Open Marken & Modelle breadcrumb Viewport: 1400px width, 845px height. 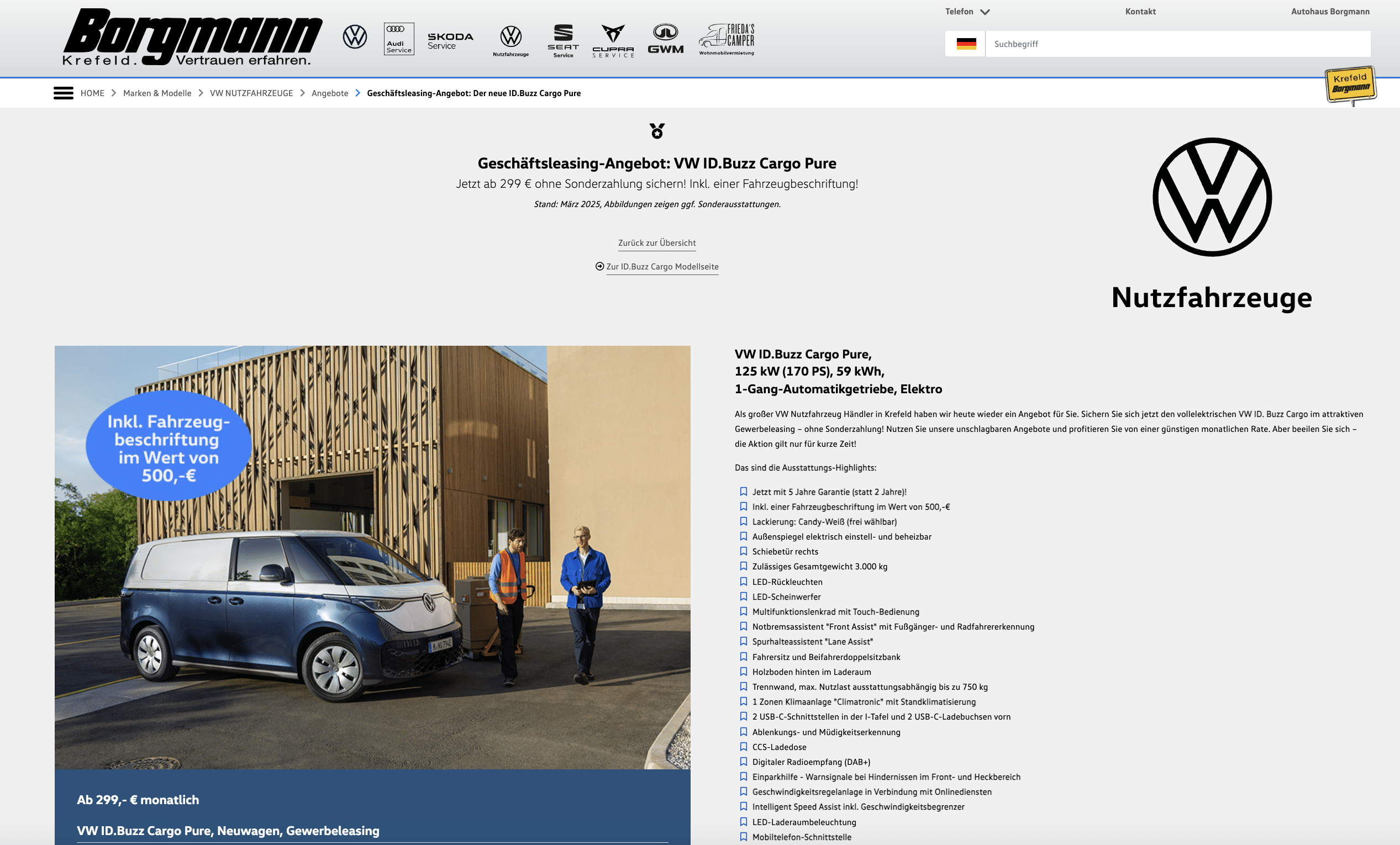click(157, 93)
